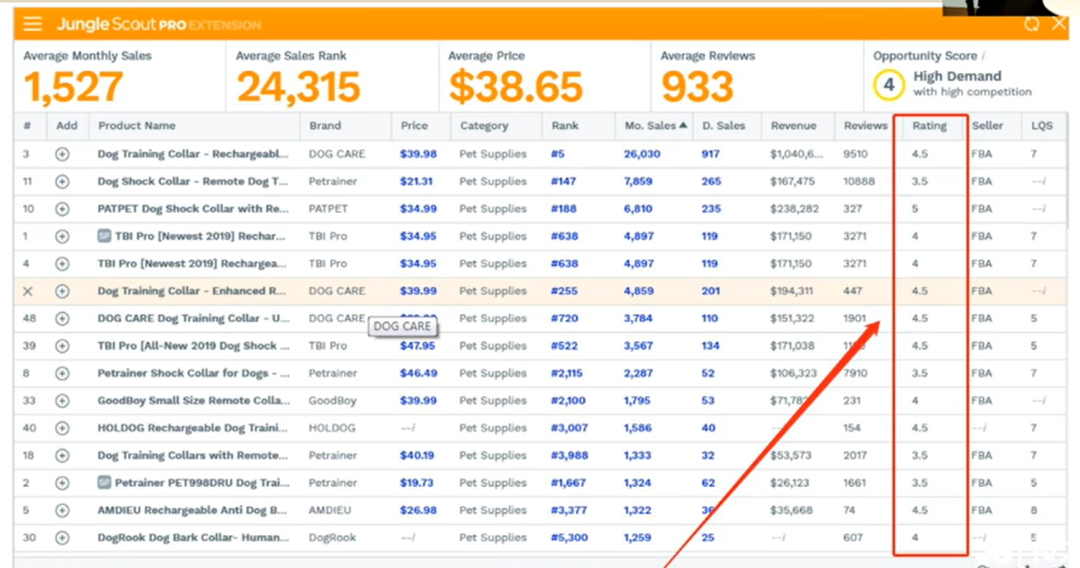
Task: Add the Dog Shock Collar - Remote Dog product
Action: pos(62,182)
